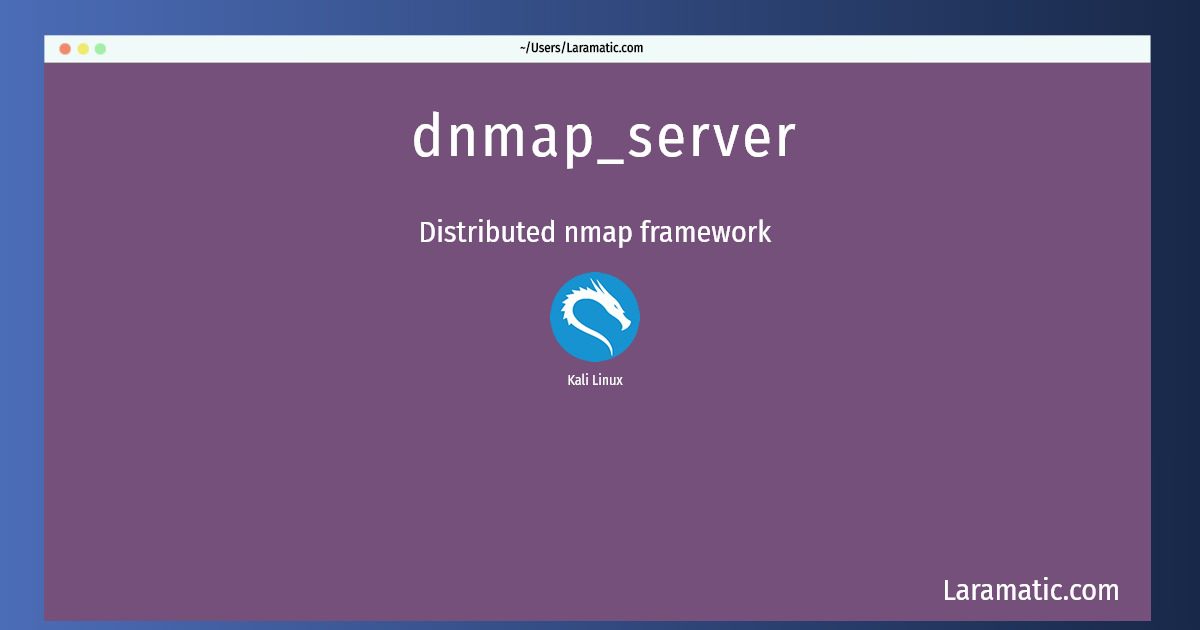
Task: Click the Kali Linux caption label
Action: 595,379
